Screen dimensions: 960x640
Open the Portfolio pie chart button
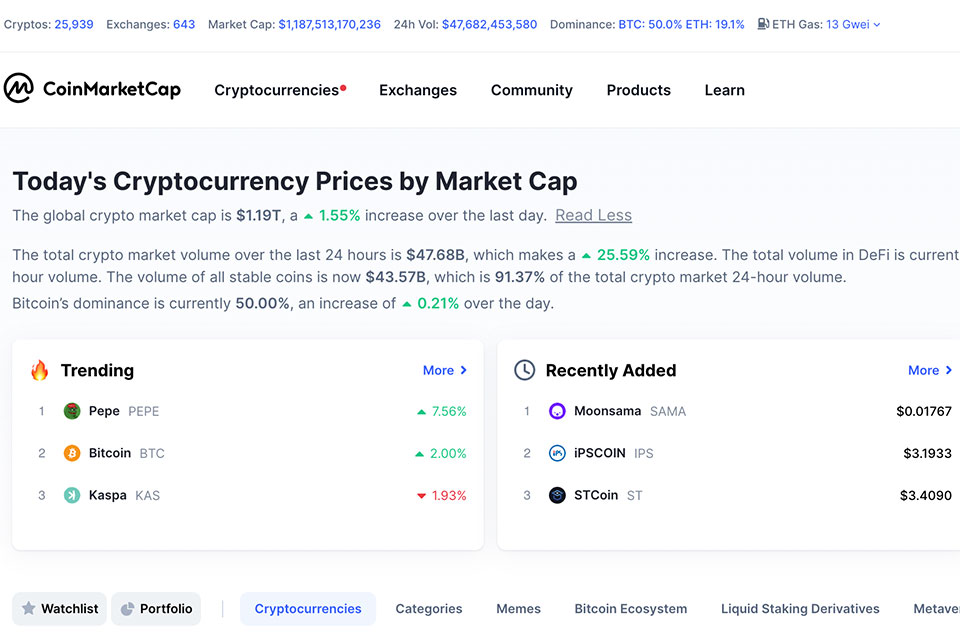(x=156, y=609)
